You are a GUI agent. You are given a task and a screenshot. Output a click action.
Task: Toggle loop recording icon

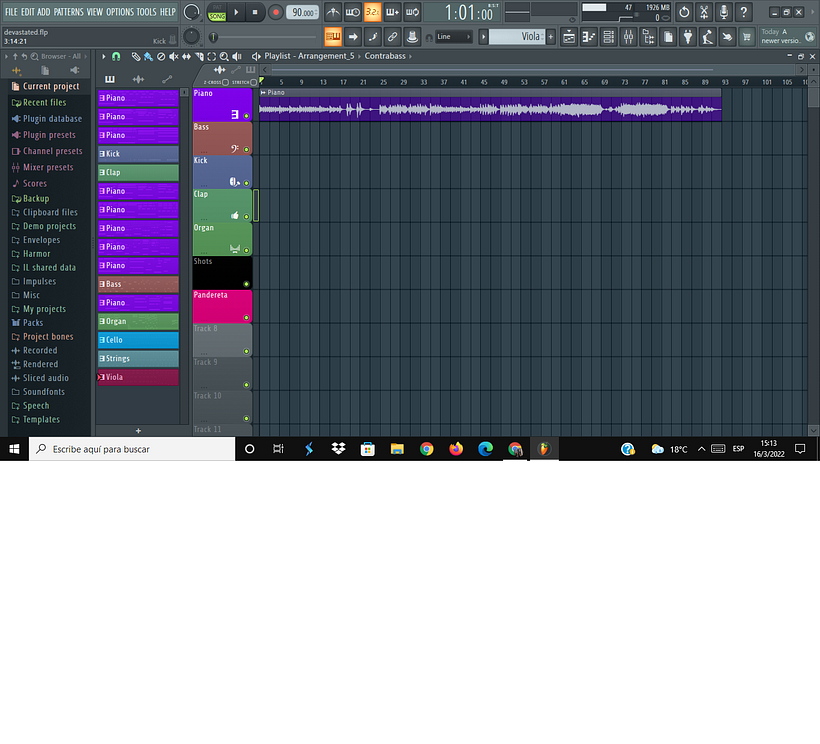pos(412,12)
